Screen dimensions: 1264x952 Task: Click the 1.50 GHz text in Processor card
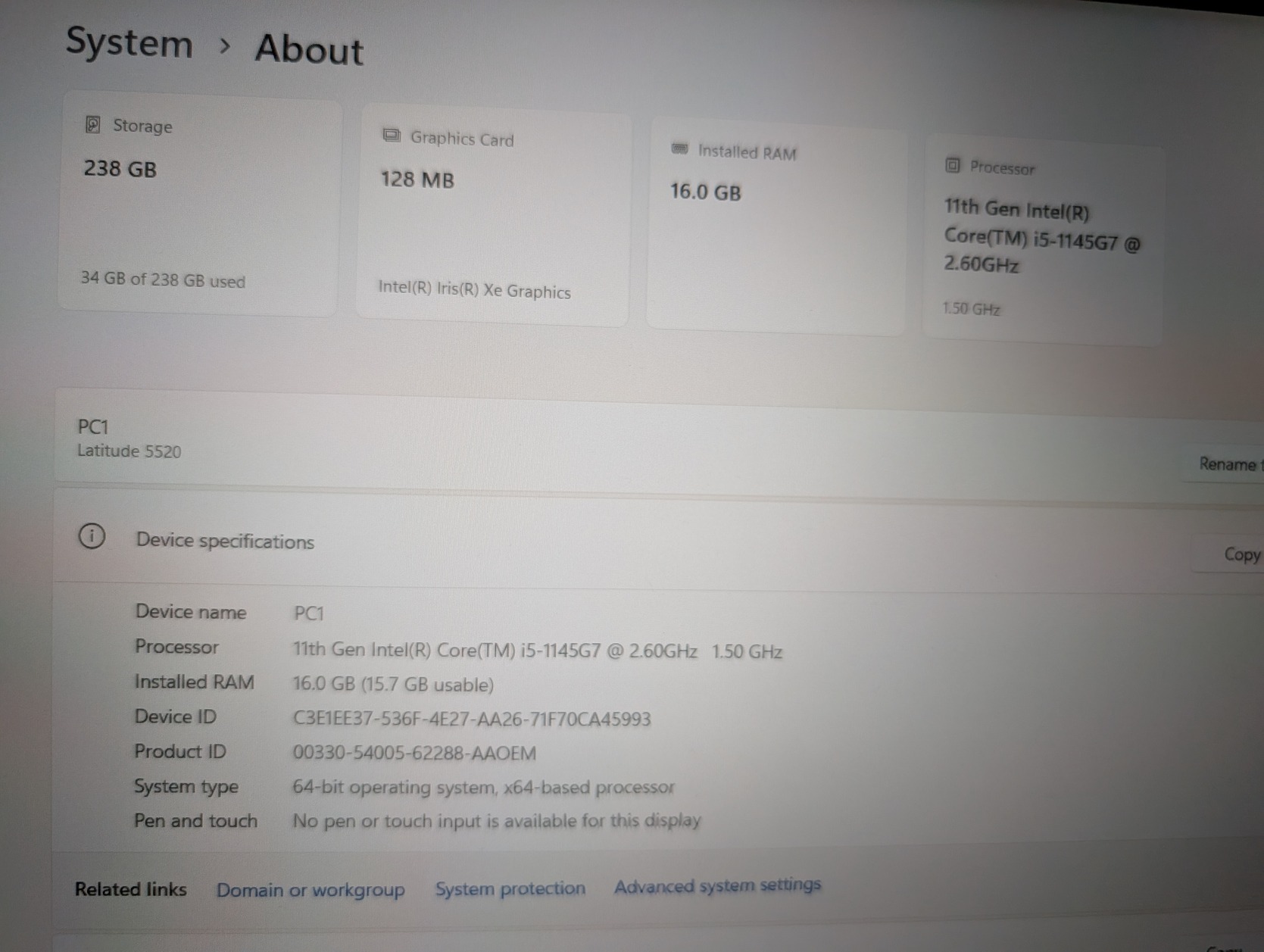[x=971, y=308]
